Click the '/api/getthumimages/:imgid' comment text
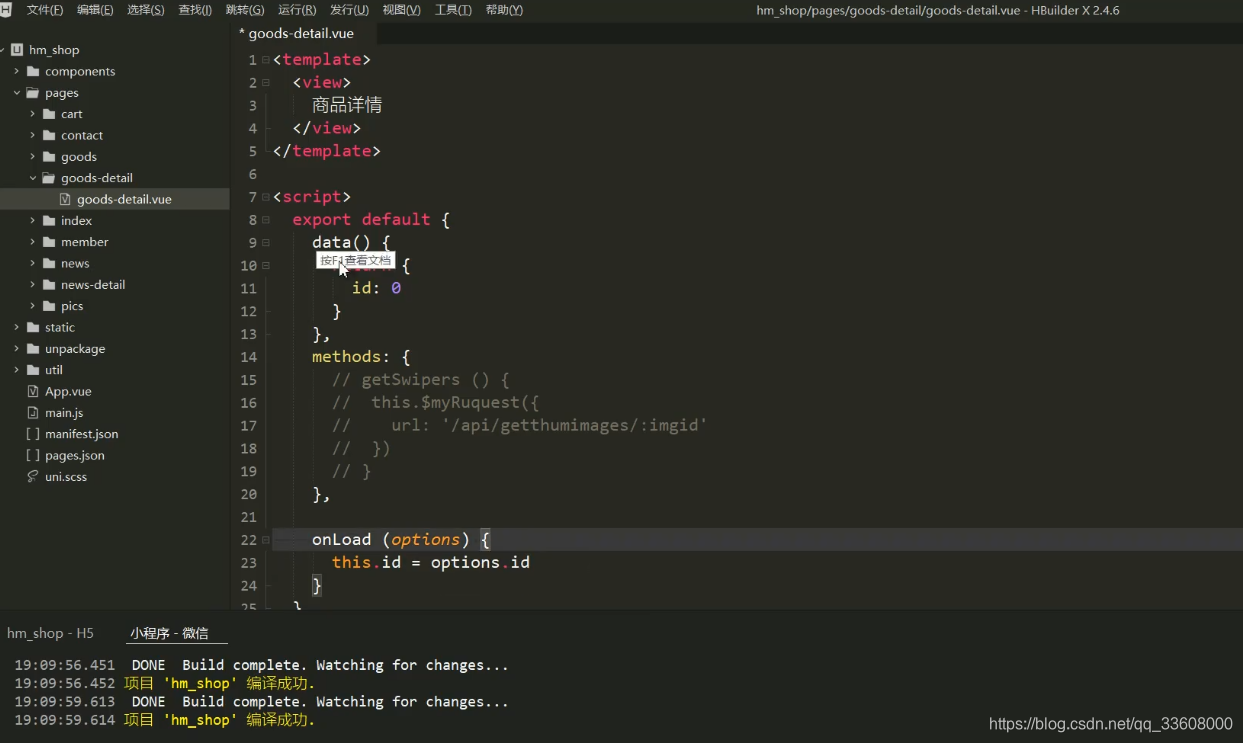1243x743 pixels. [575, 425]
